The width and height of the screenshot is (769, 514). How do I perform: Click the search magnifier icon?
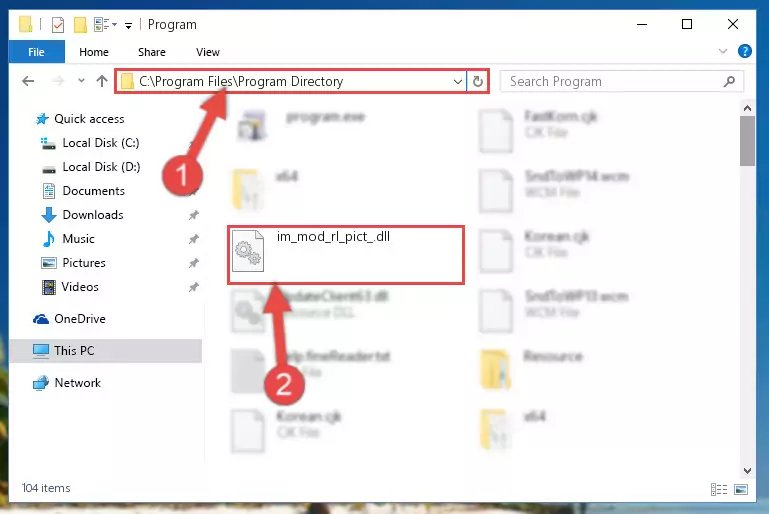[x=730, y=81]
